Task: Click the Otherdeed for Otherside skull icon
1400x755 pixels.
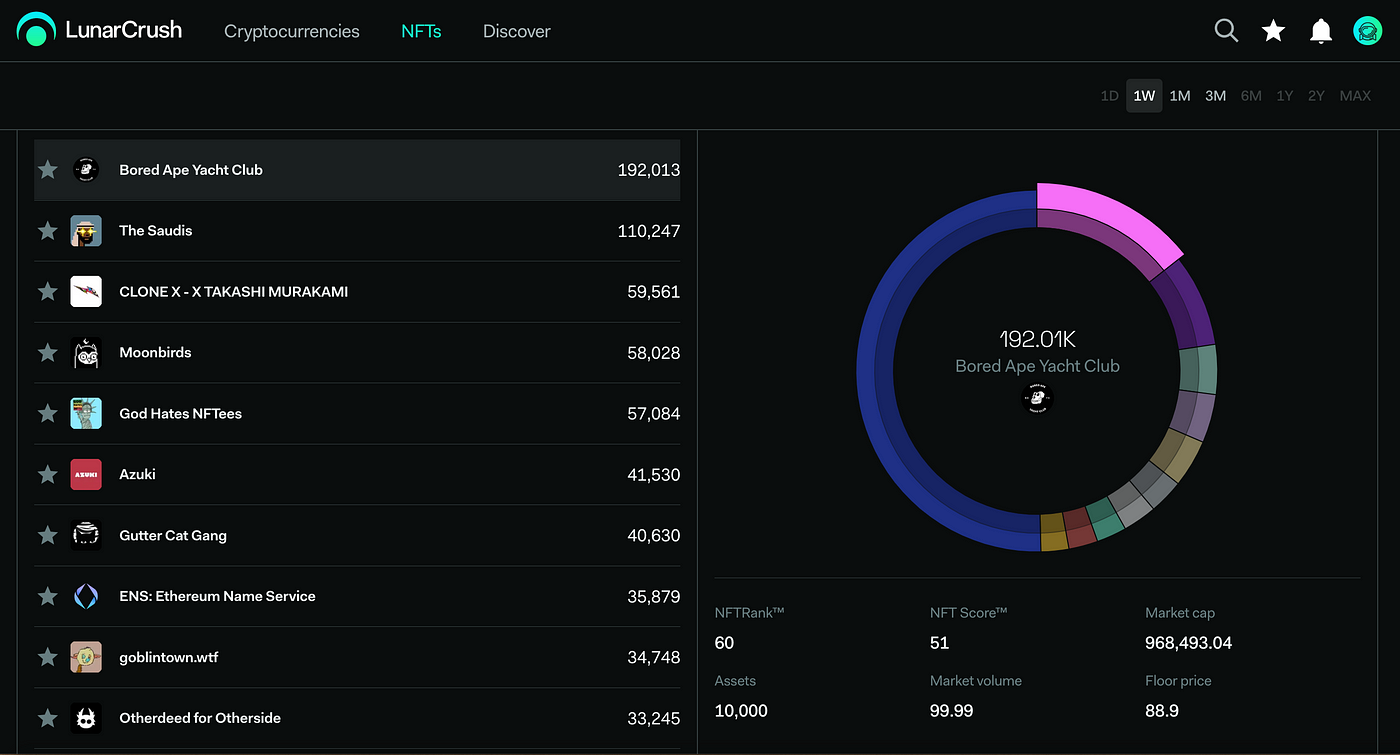Action: point(86,718)
